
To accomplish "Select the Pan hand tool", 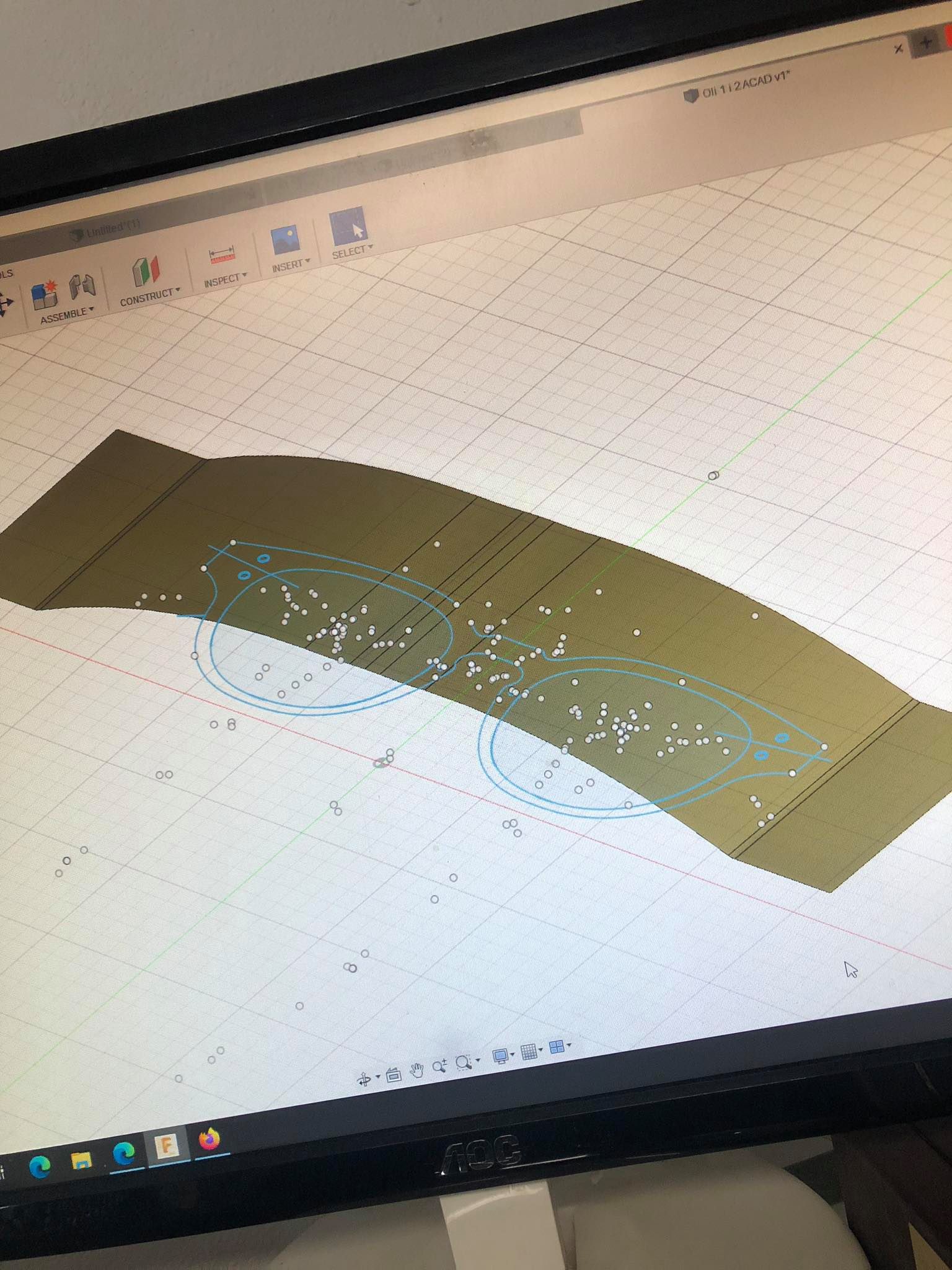I will 417,1070.
